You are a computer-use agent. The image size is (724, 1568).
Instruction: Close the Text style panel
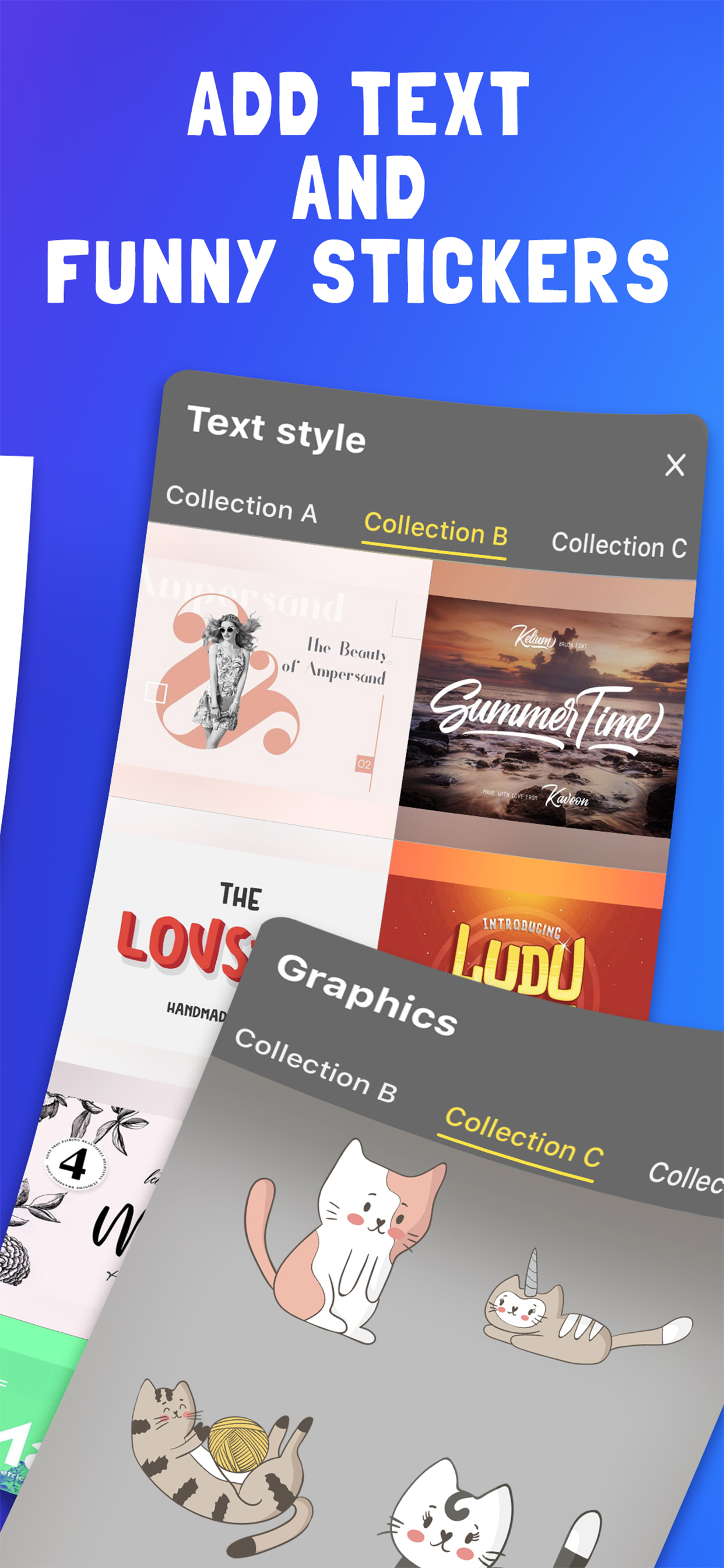tap(674, 465)
